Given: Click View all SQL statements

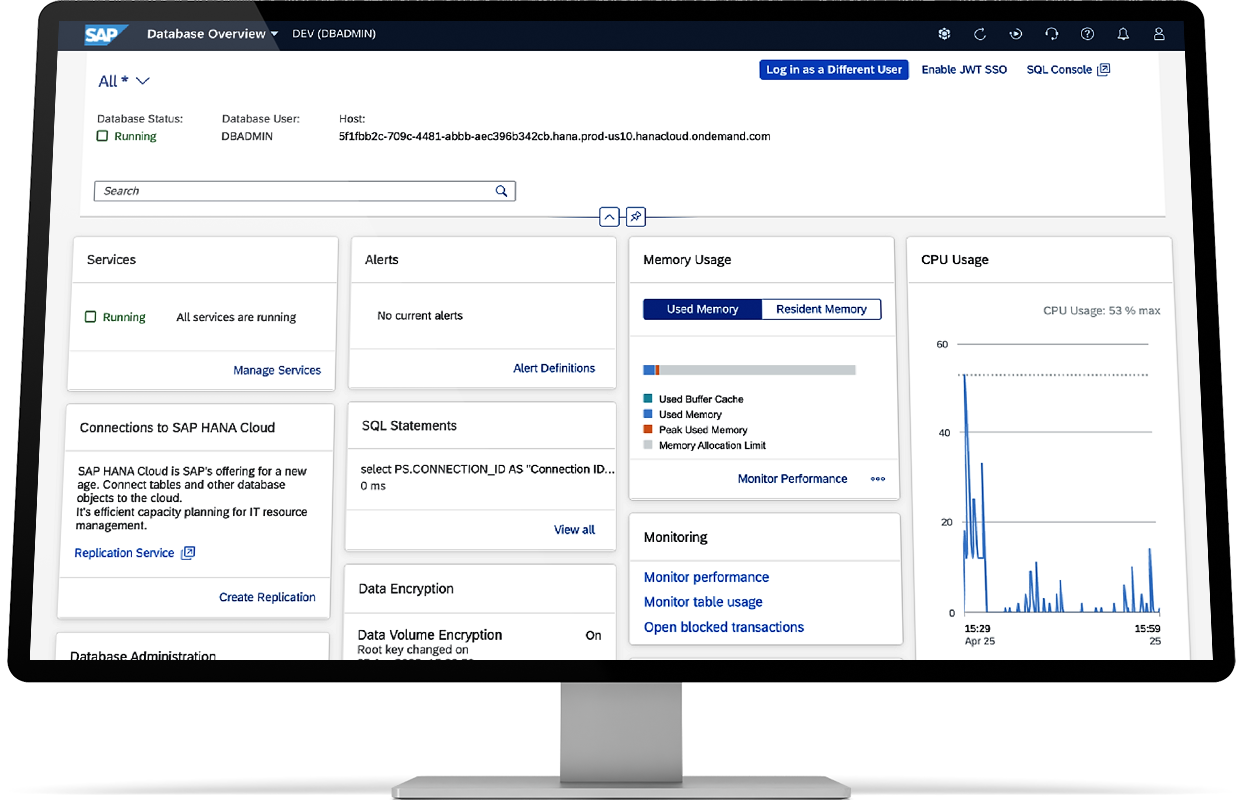Looking at the screenshot, I should (574, 530).
